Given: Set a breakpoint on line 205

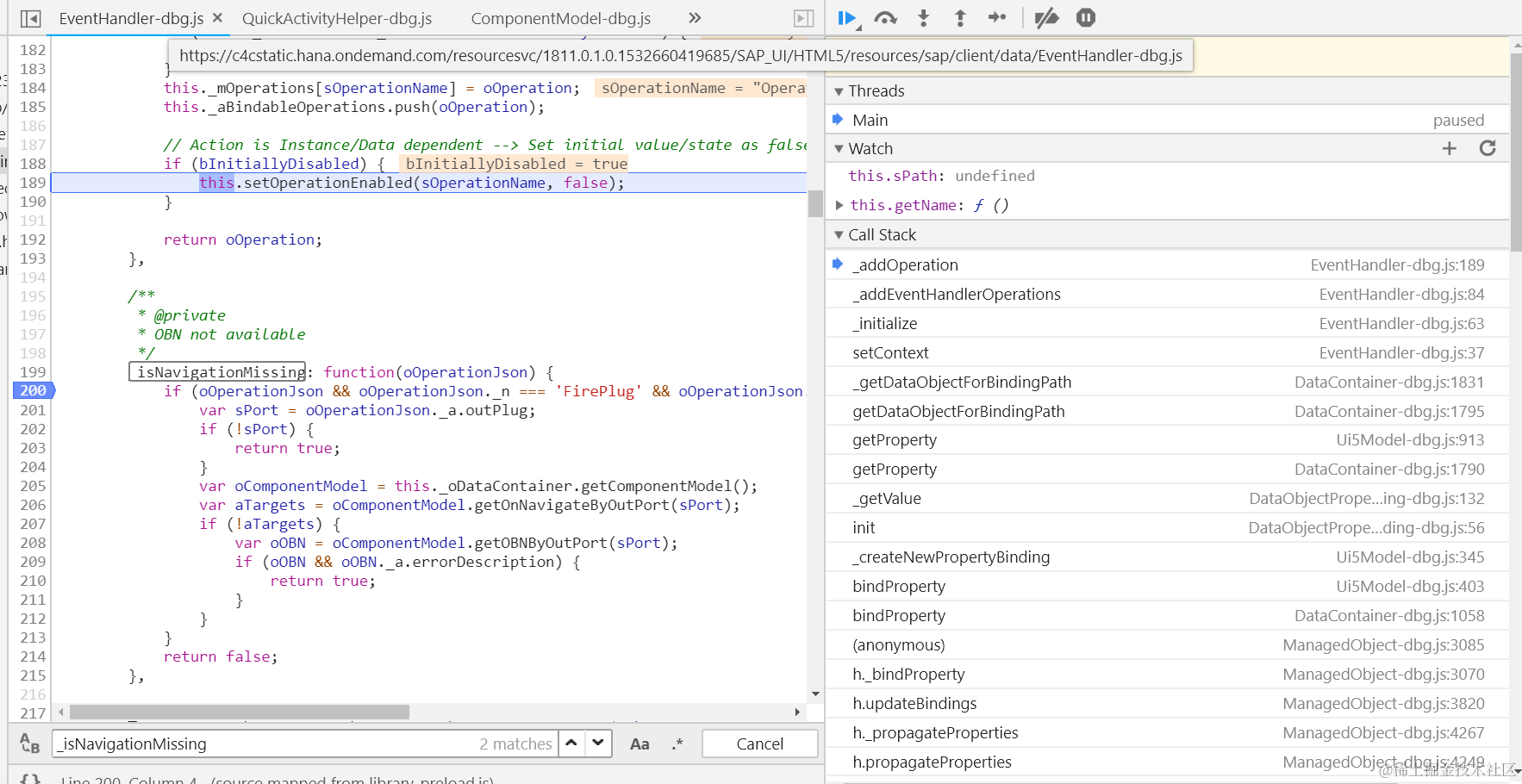Looking at the screenshot, I should (x=33, y=486).
